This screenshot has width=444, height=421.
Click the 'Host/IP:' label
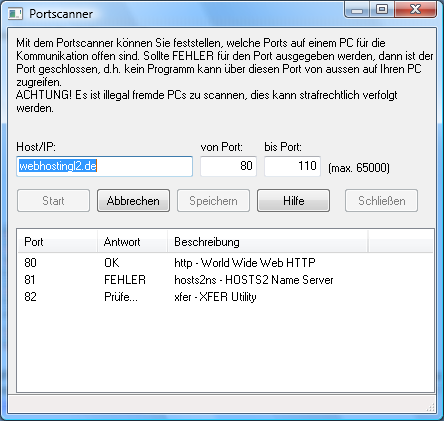tap(36, 147)
